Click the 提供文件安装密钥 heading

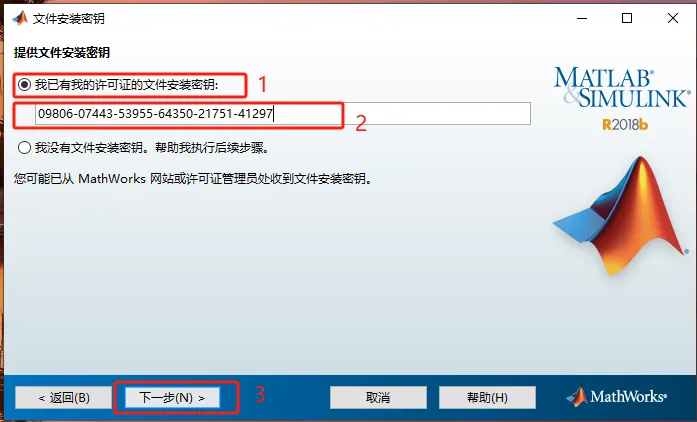click(x=62, y=52)
